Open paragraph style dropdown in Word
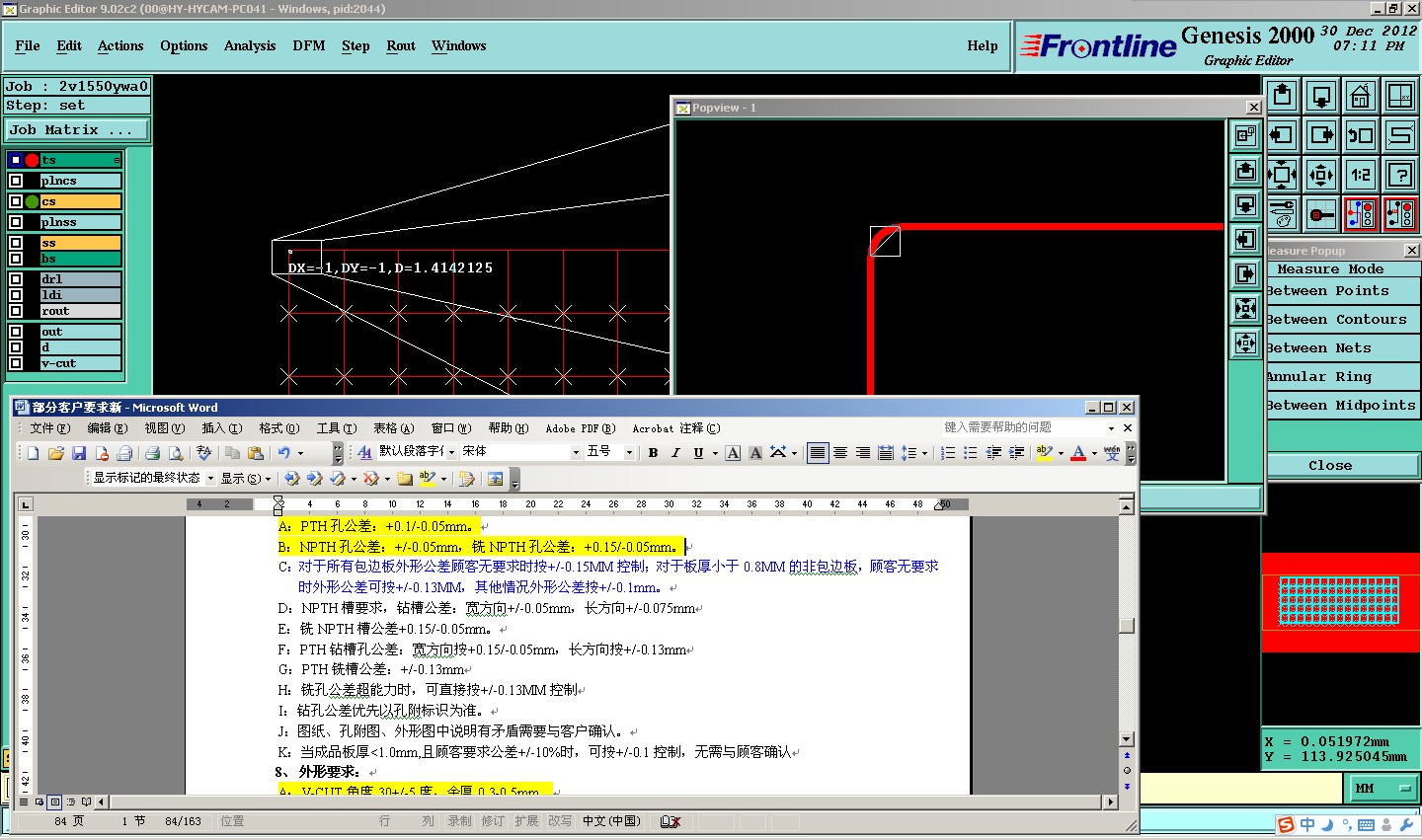 coord(451,452)
